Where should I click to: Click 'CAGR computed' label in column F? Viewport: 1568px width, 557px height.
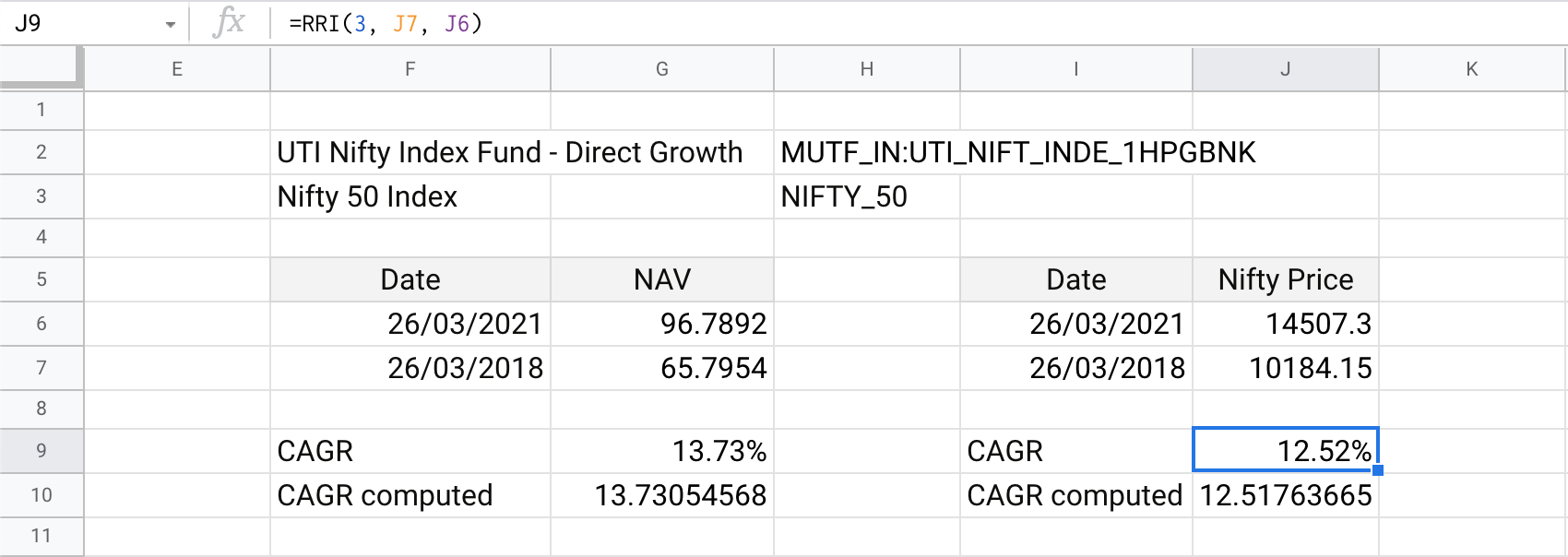(410, 495)
